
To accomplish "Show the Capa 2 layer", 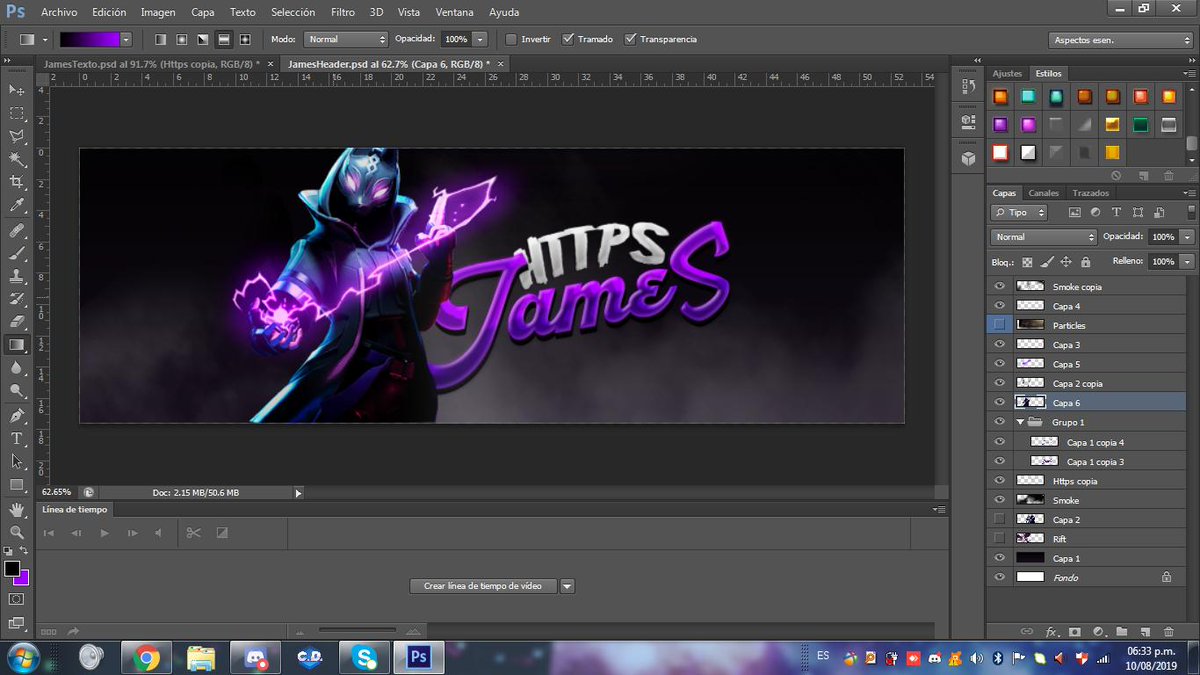I will pyautogui.click(x=998, y=519).
